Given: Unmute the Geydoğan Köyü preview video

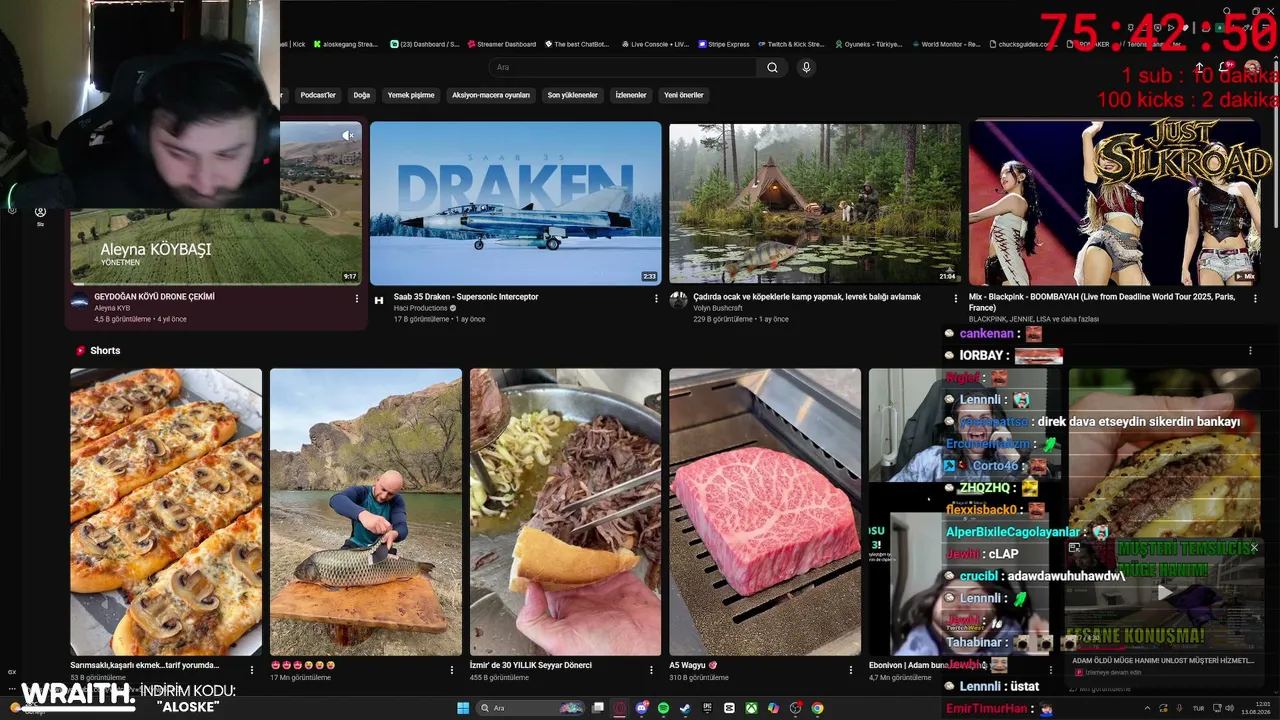Looking at the screenshot, I should click(x=348, y=135).
